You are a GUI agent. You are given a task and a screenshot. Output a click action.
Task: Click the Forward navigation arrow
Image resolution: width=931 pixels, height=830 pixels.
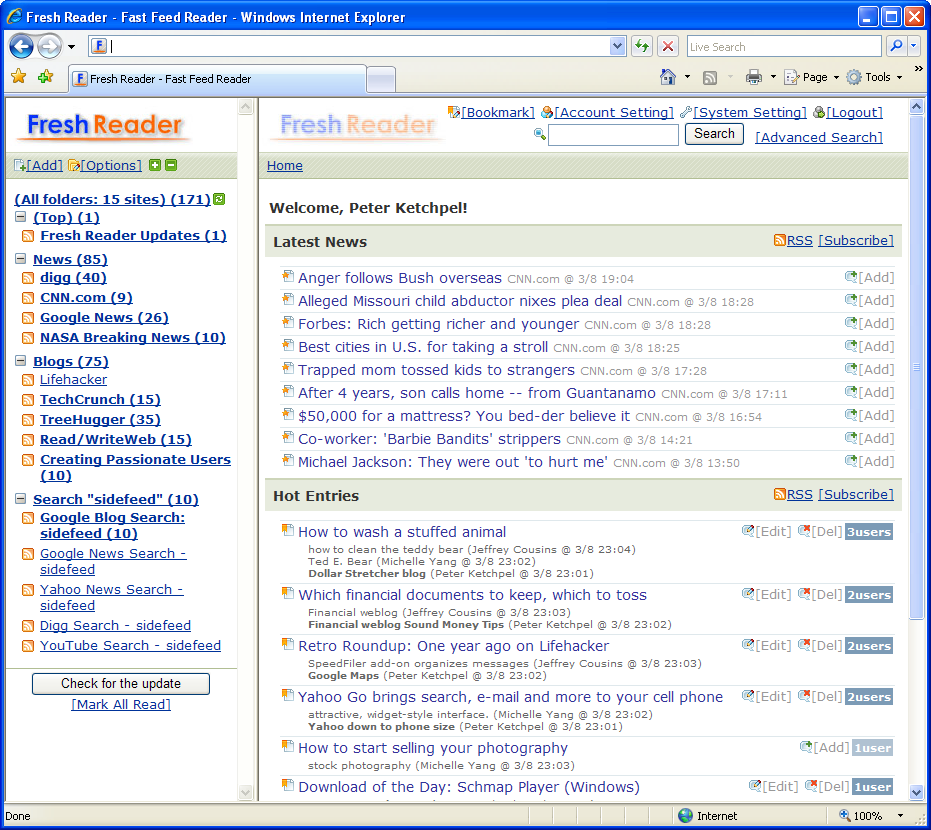[x=50, y=46]
